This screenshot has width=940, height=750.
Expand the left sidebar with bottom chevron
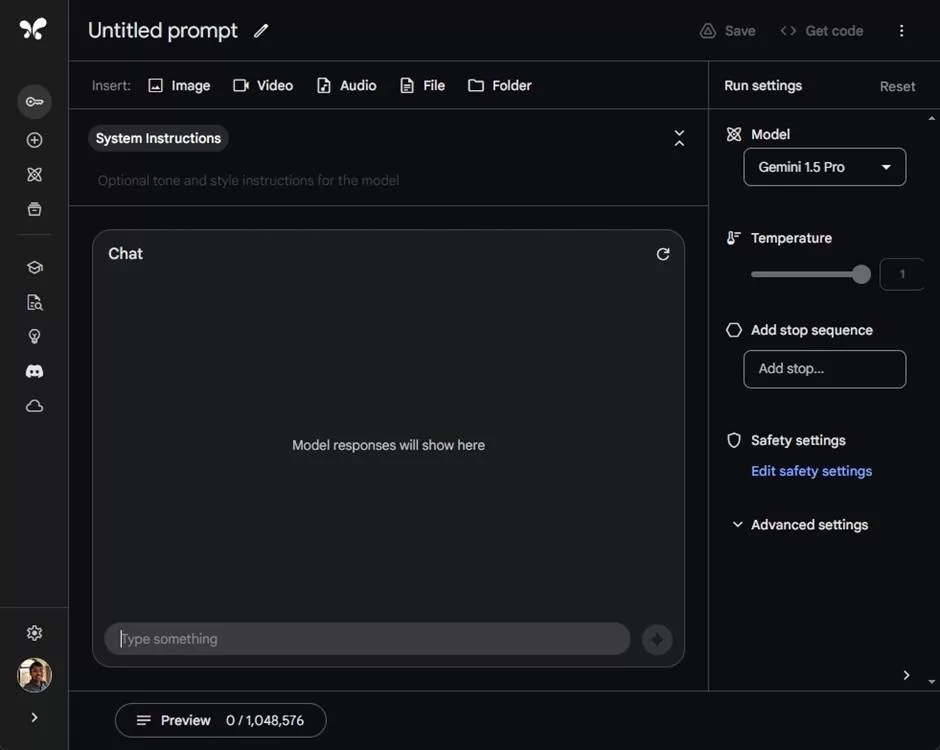34,717
